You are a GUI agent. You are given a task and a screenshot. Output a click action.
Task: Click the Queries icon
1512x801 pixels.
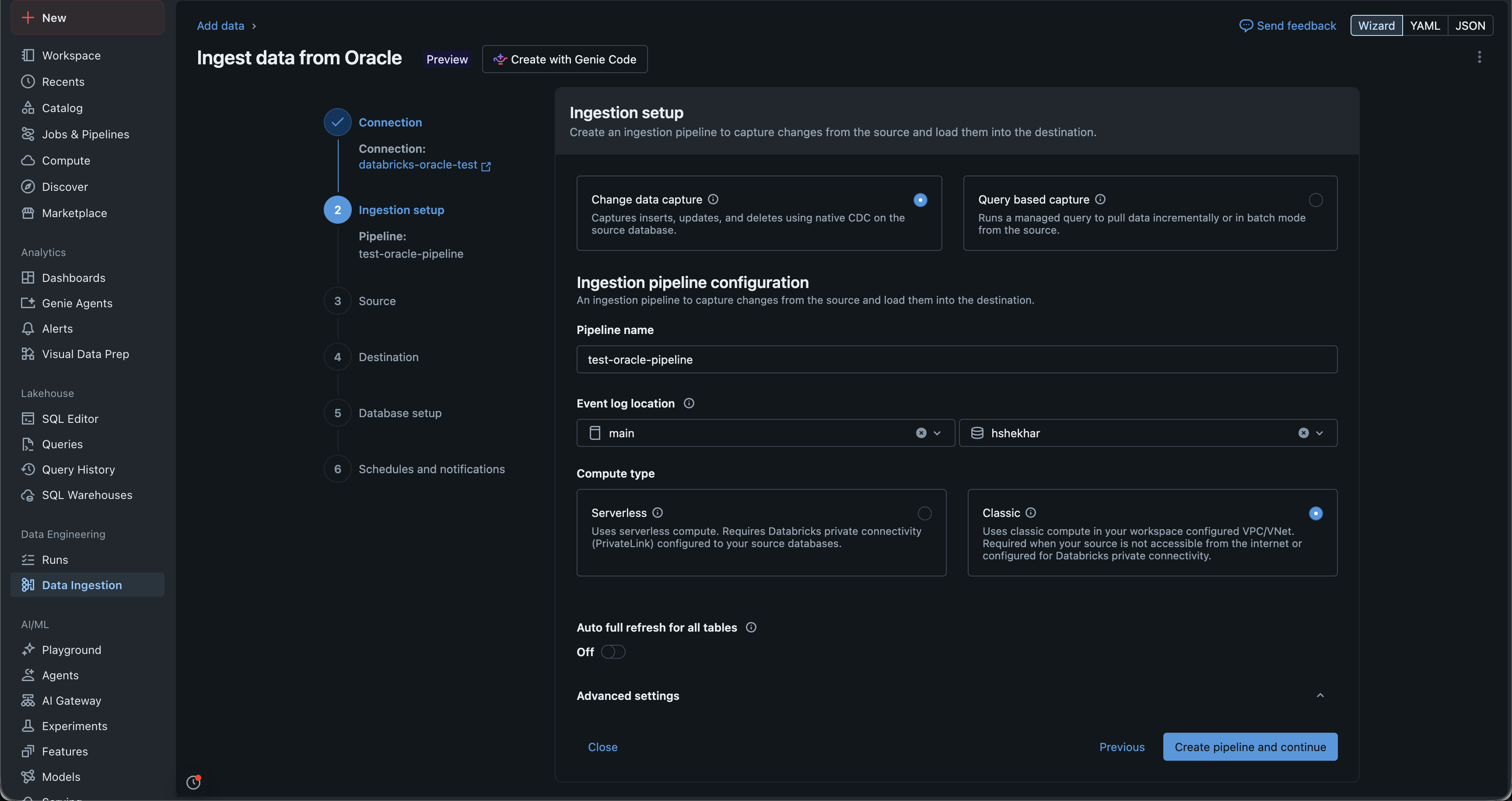tap(28, 444)
